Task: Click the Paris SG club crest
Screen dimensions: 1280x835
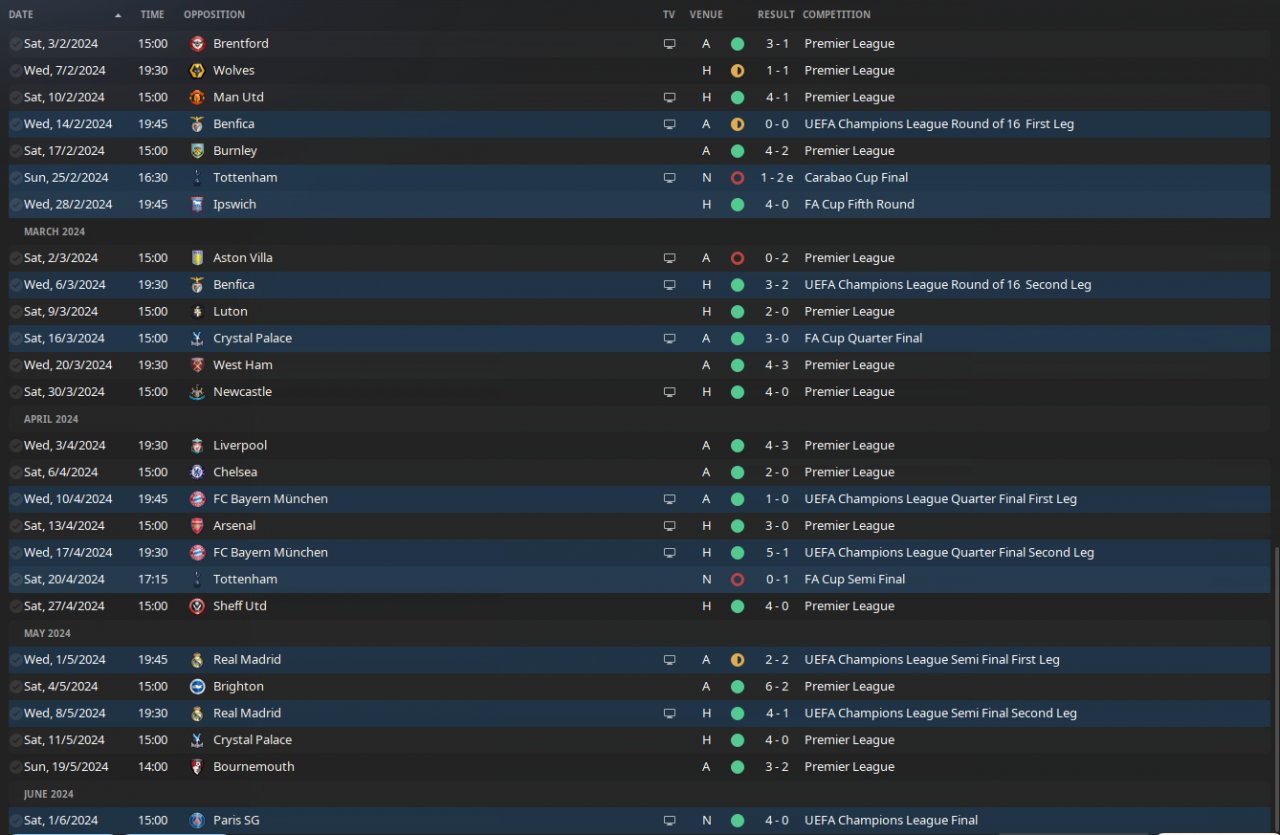Action: click(197, 820)
